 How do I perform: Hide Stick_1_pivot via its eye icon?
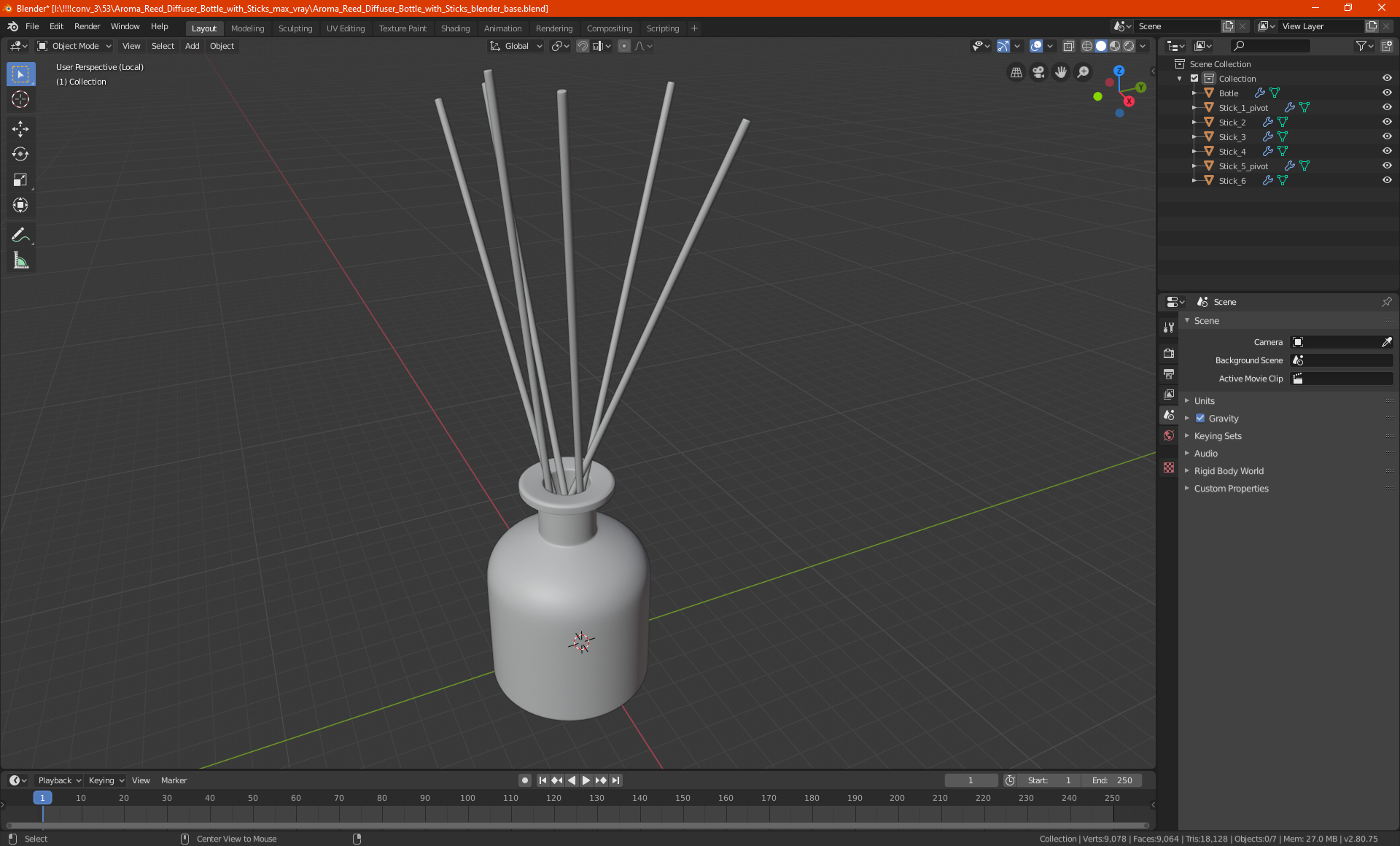(1387, 108)
